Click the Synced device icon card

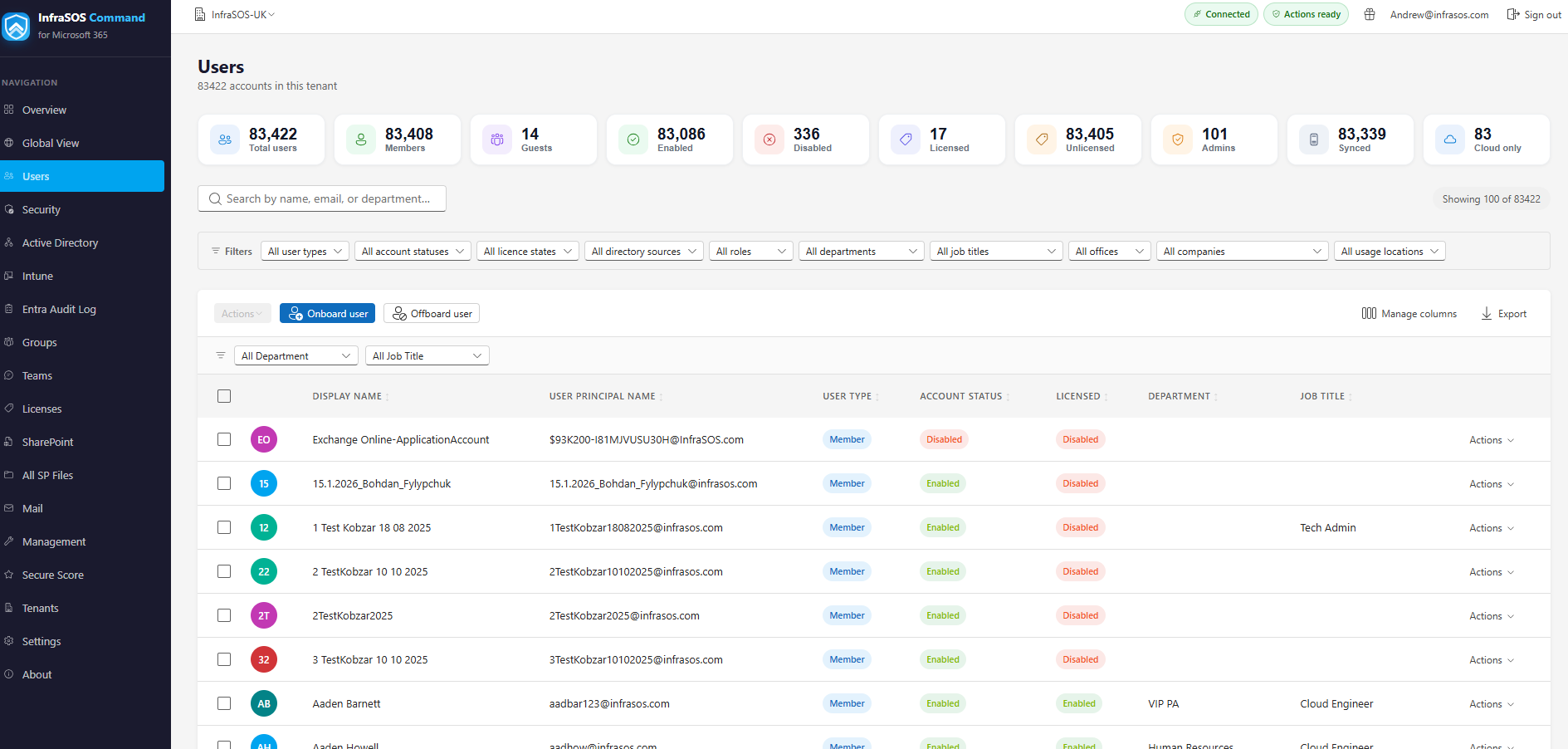(x=1314, y=140)
